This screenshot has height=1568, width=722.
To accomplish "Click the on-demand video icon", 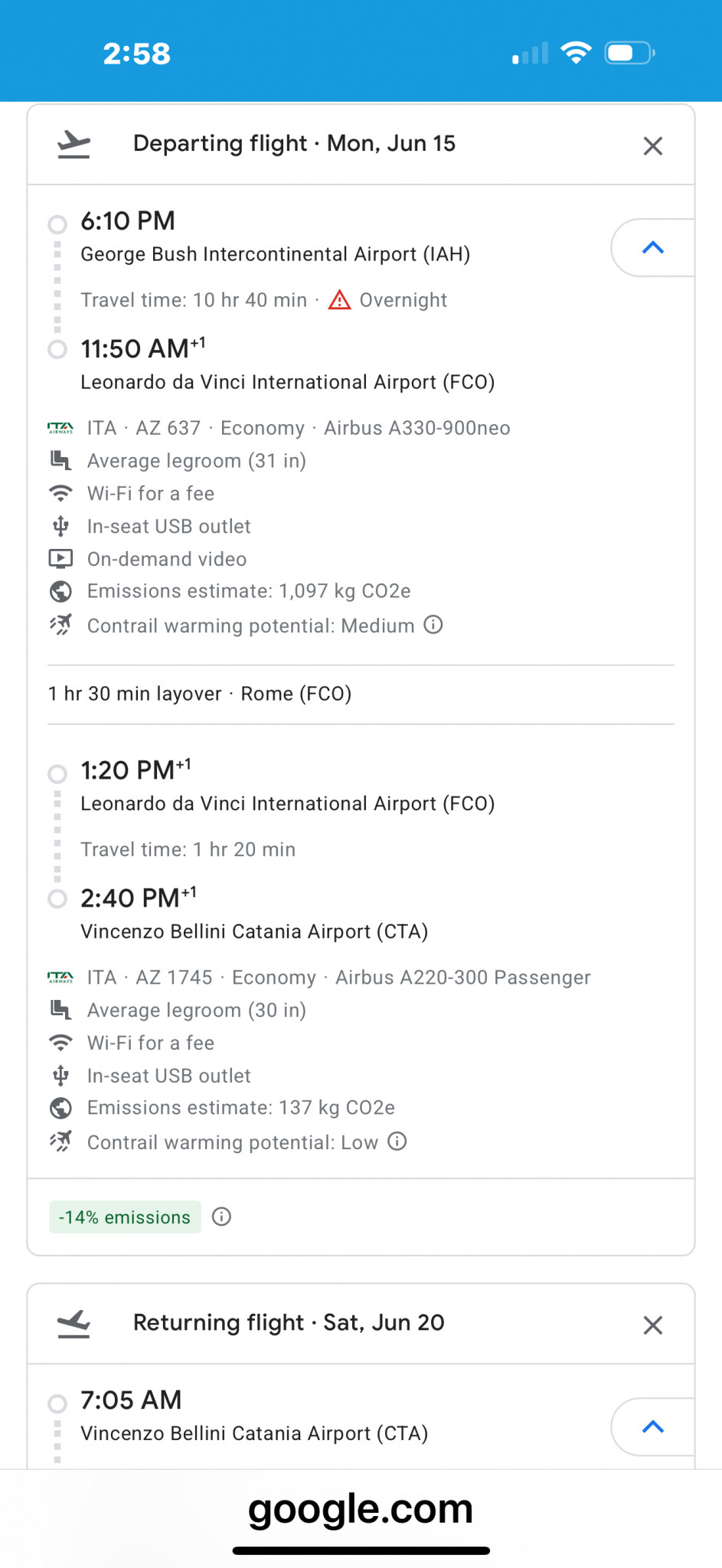I will (60, 559).
